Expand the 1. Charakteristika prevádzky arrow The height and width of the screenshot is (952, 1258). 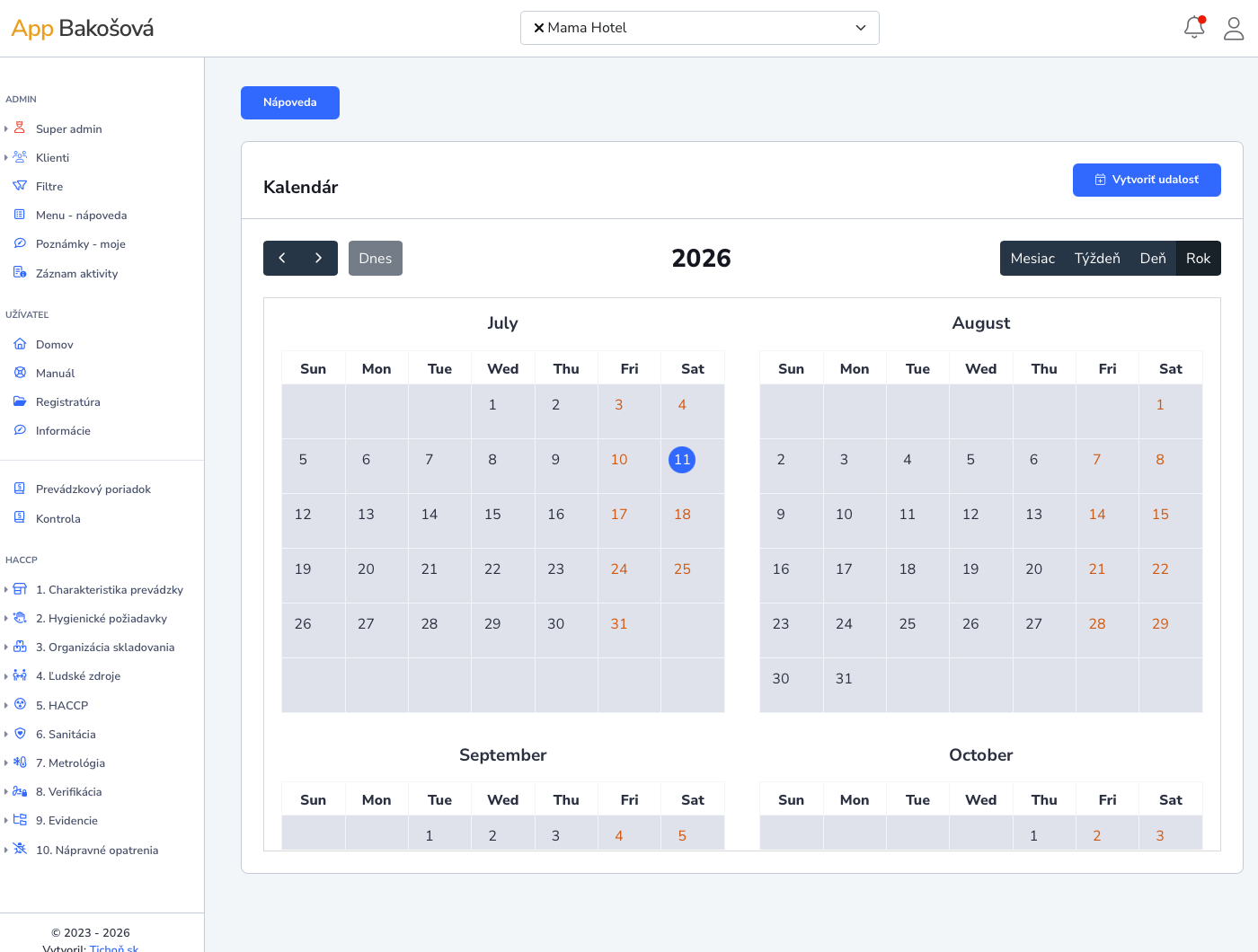[6, 590]
